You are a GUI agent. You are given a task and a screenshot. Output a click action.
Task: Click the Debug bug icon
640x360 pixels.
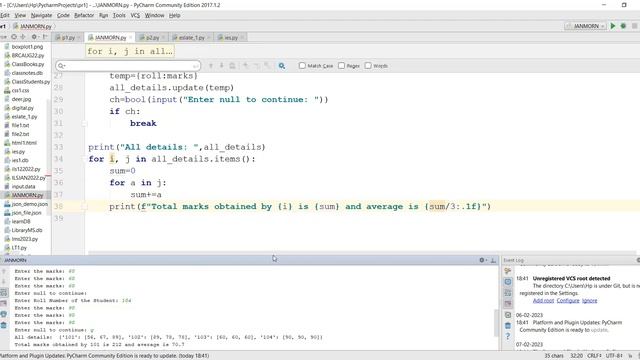click(623, 26)
